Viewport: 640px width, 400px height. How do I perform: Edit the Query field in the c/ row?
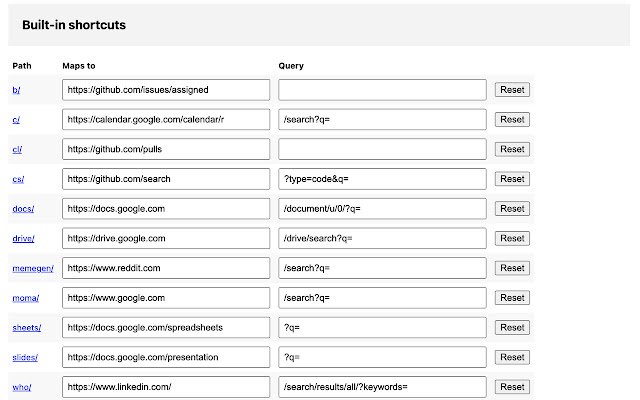tap(382, 120)
